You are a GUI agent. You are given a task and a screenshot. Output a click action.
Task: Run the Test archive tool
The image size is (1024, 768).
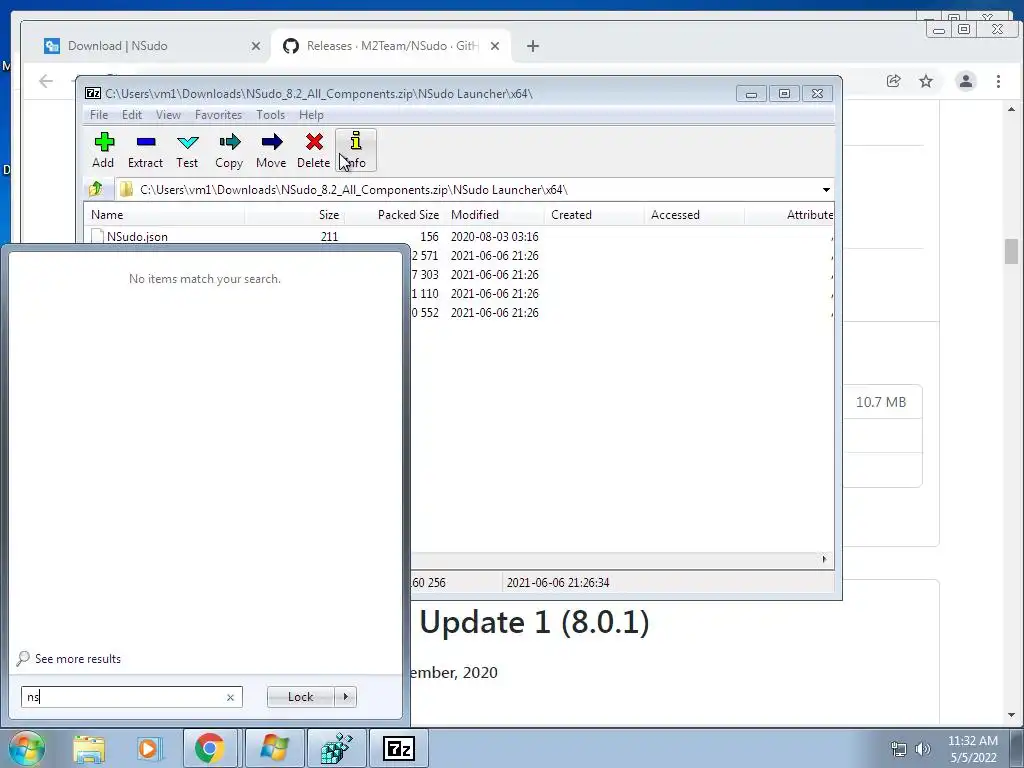pyautogui.click(x=187, y=150)
